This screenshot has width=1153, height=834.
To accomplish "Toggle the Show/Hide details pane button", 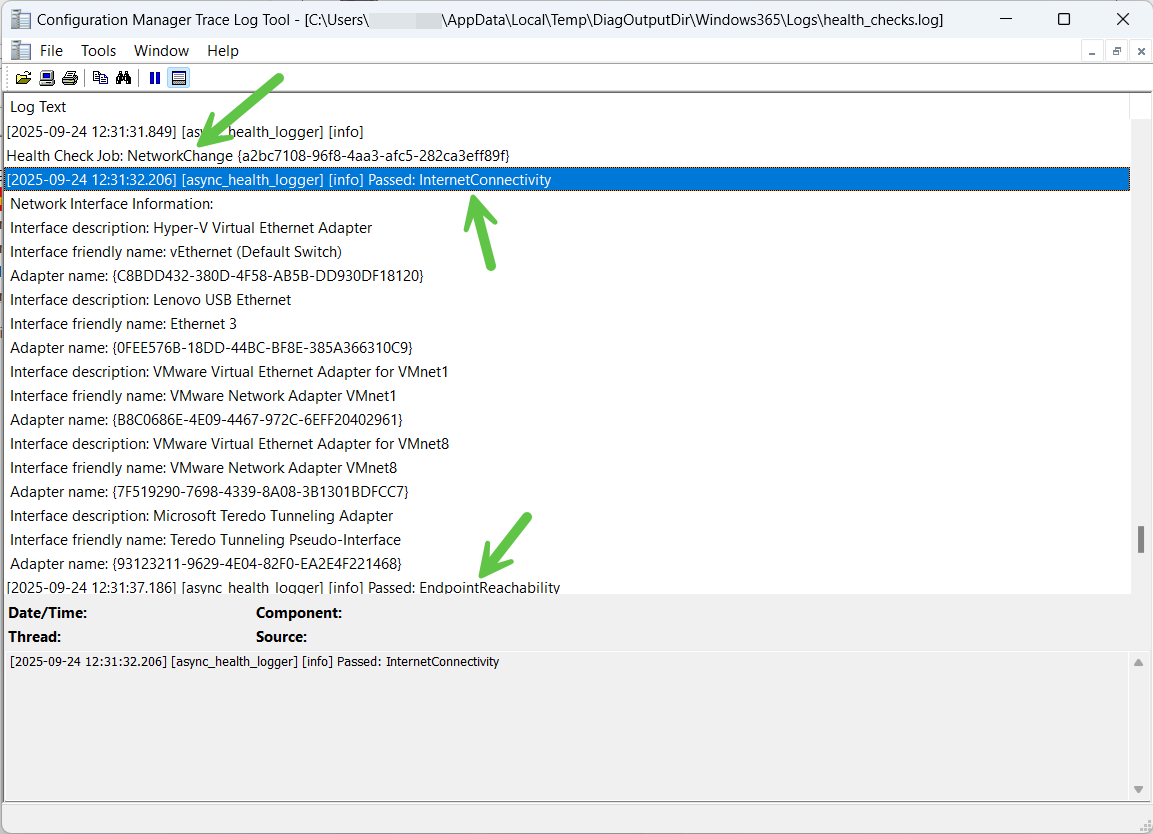I will tap(179, 78).
